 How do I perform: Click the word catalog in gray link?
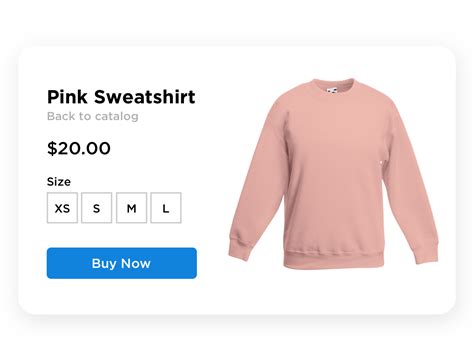[x=116, y=116]
